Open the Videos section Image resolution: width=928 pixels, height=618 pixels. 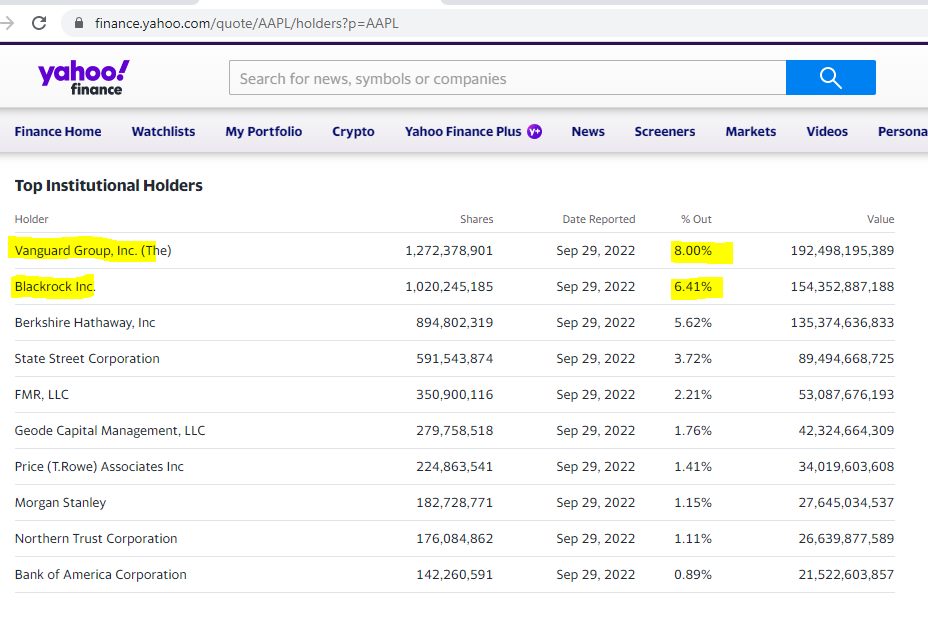point(827,131)
